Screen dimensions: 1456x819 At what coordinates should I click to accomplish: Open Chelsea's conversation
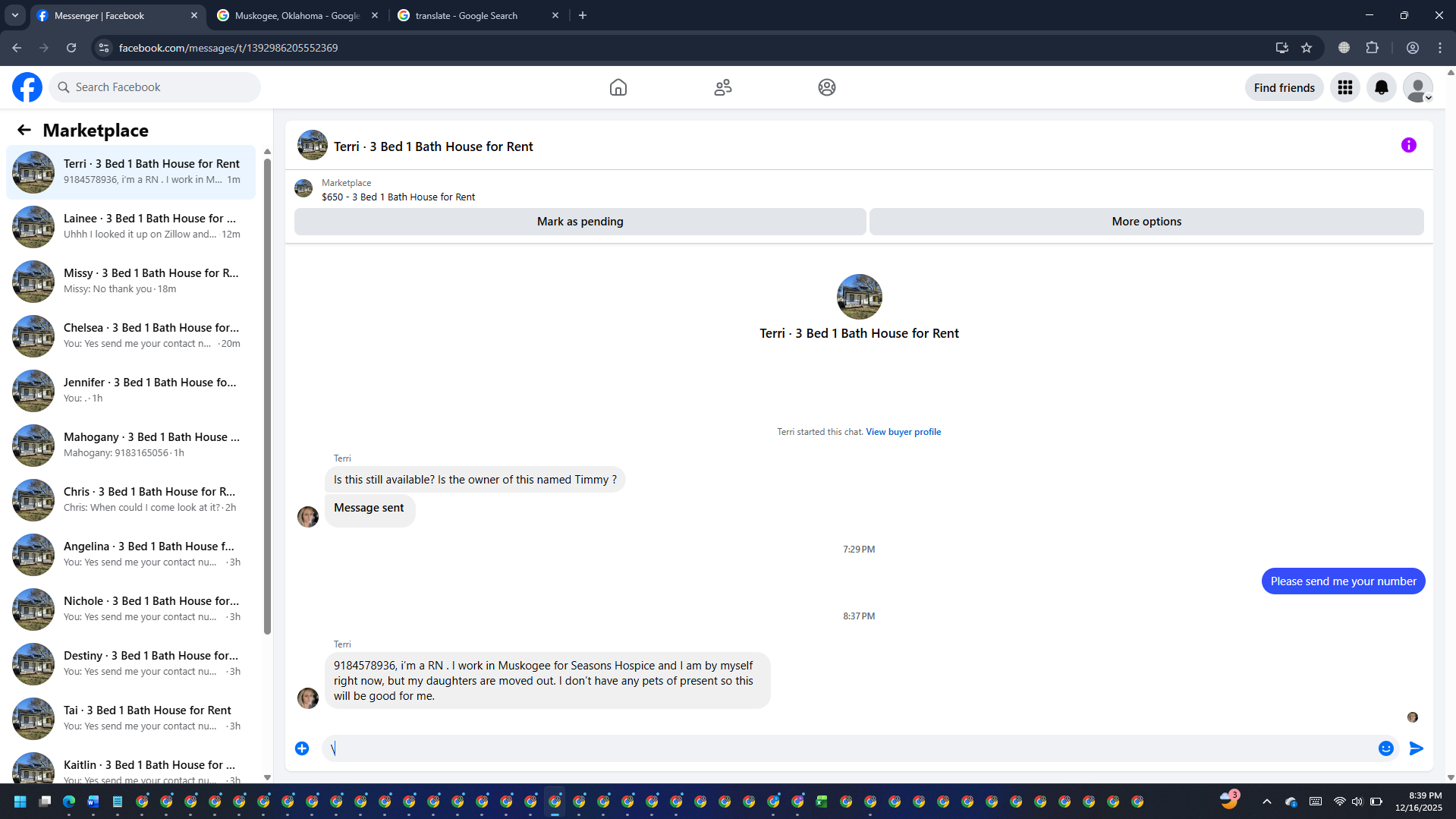(131, 336)
